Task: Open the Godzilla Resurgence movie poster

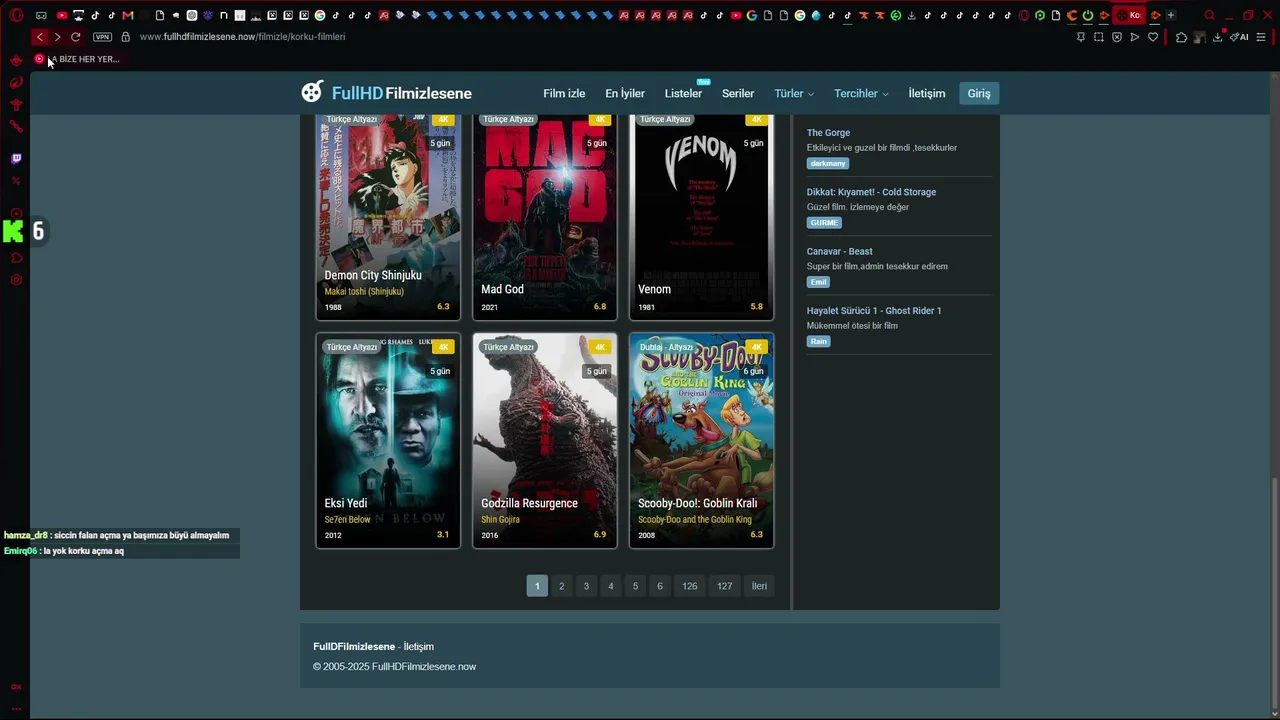Action: 545,441
